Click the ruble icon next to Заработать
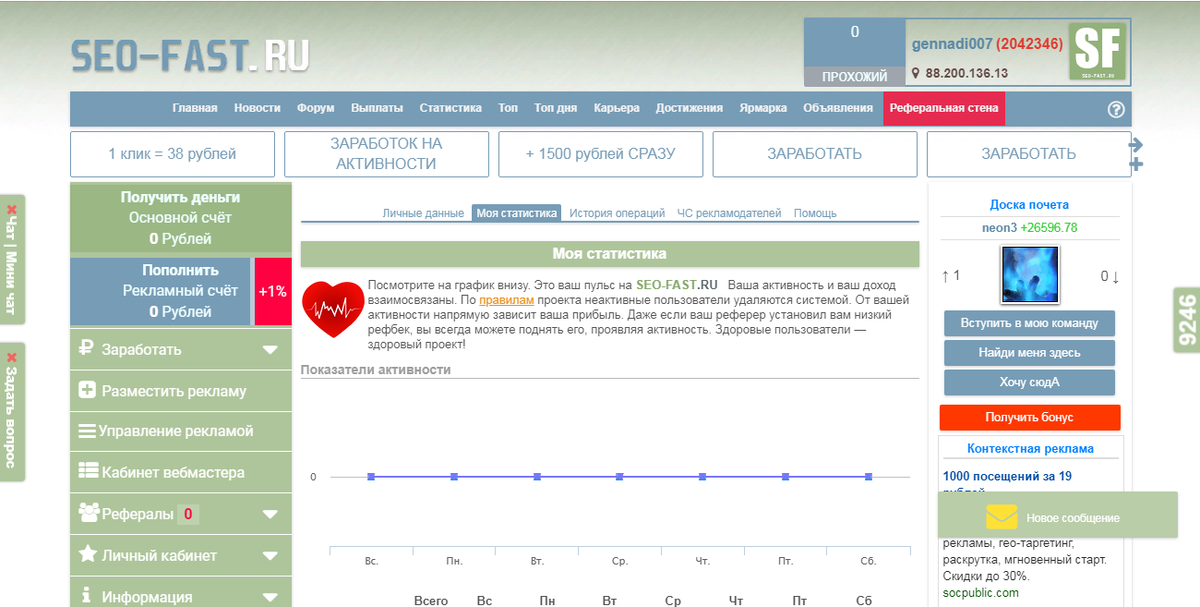The height and width of the screenshot is (607, 1200). pos(86,350)
